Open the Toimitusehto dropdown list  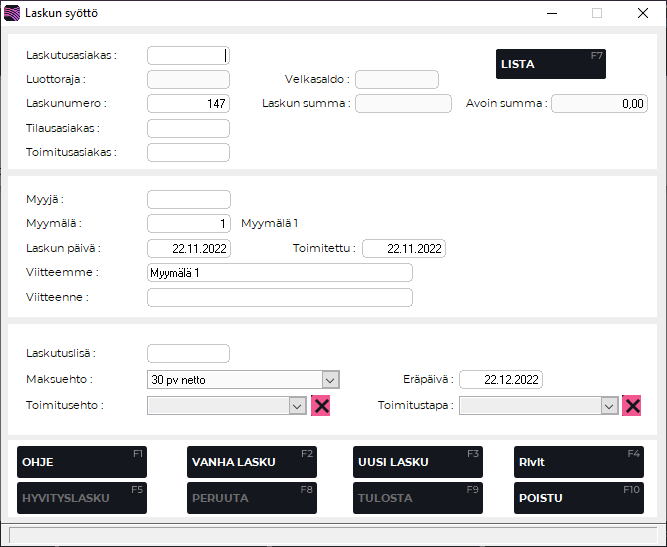(x=296, y=405)
